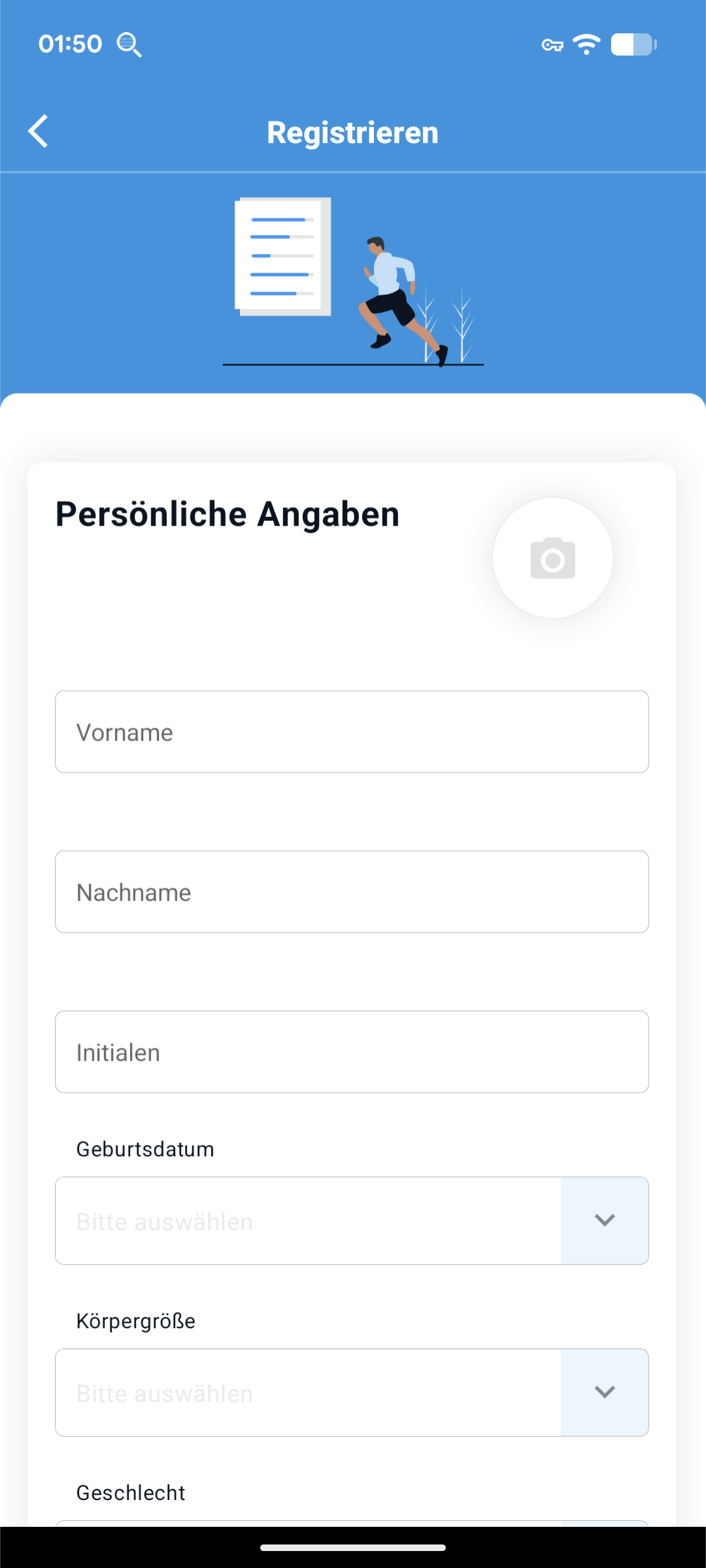Go back using the header arrow
Screen dimensions: 706x1568
(x=38, y=131)
